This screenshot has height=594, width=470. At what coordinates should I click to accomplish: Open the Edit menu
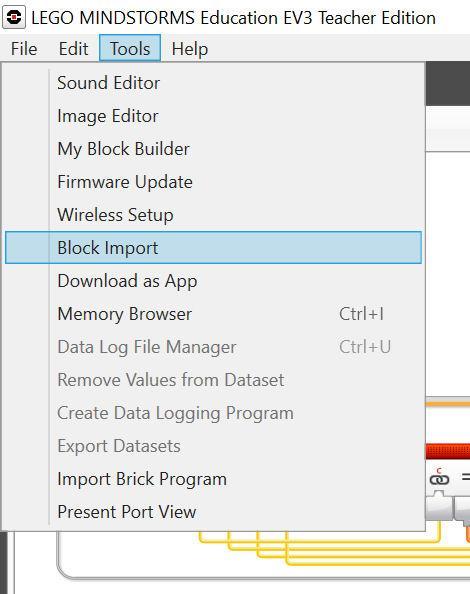tap(73, 48)
